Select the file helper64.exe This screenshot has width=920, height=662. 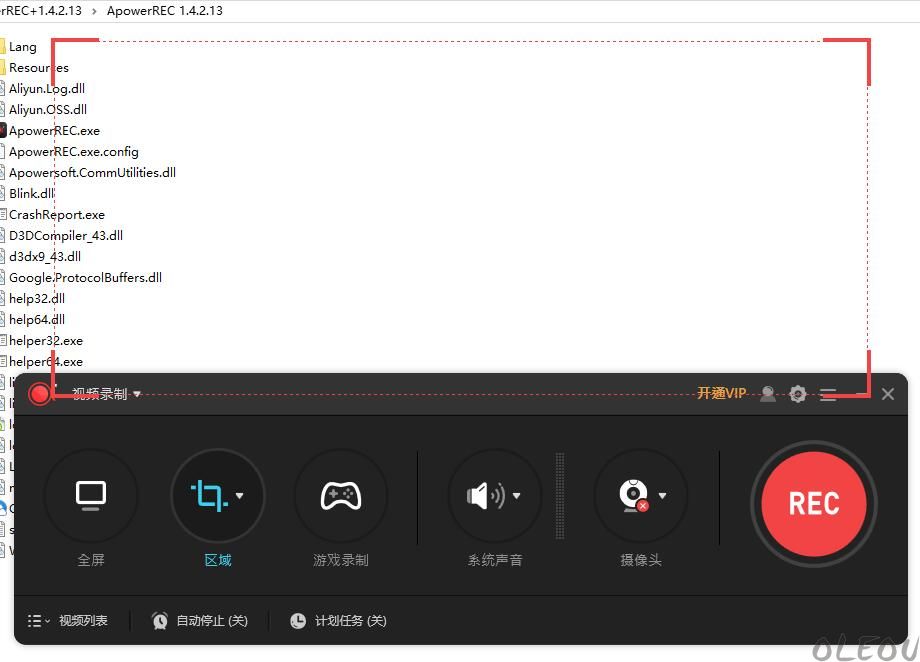point(46,362)
